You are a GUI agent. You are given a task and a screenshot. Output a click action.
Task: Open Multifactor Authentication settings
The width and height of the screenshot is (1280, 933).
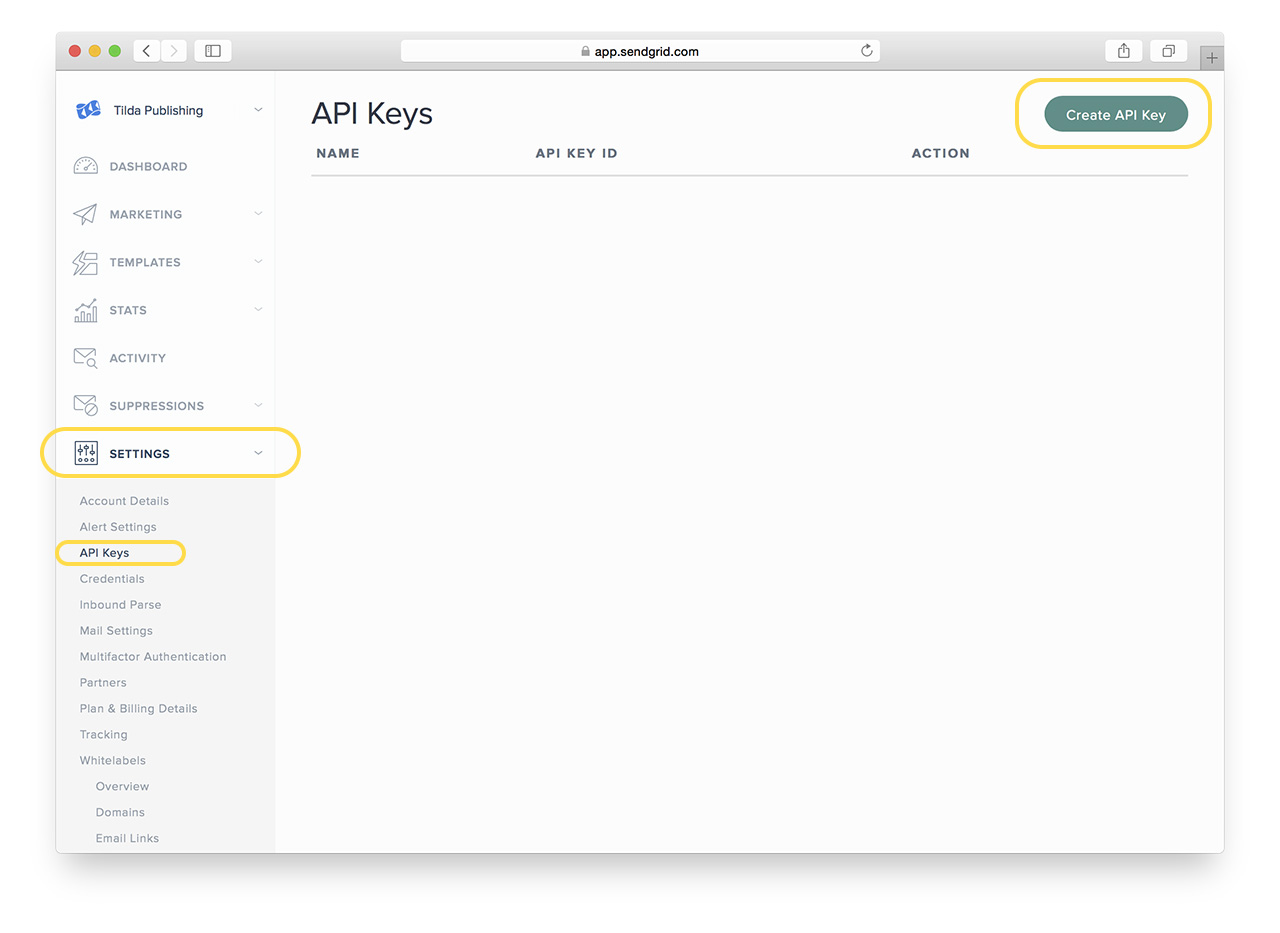click(152, 656)
